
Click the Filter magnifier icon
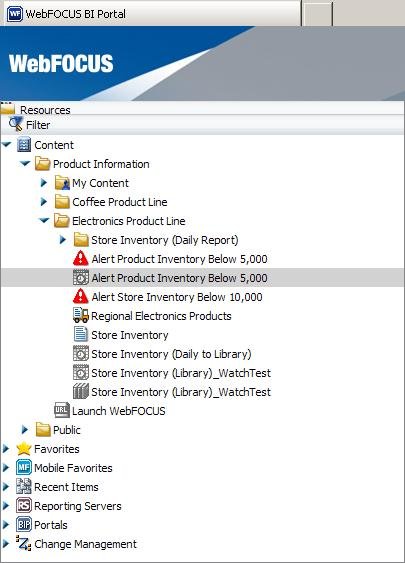(x=16, y=124)
